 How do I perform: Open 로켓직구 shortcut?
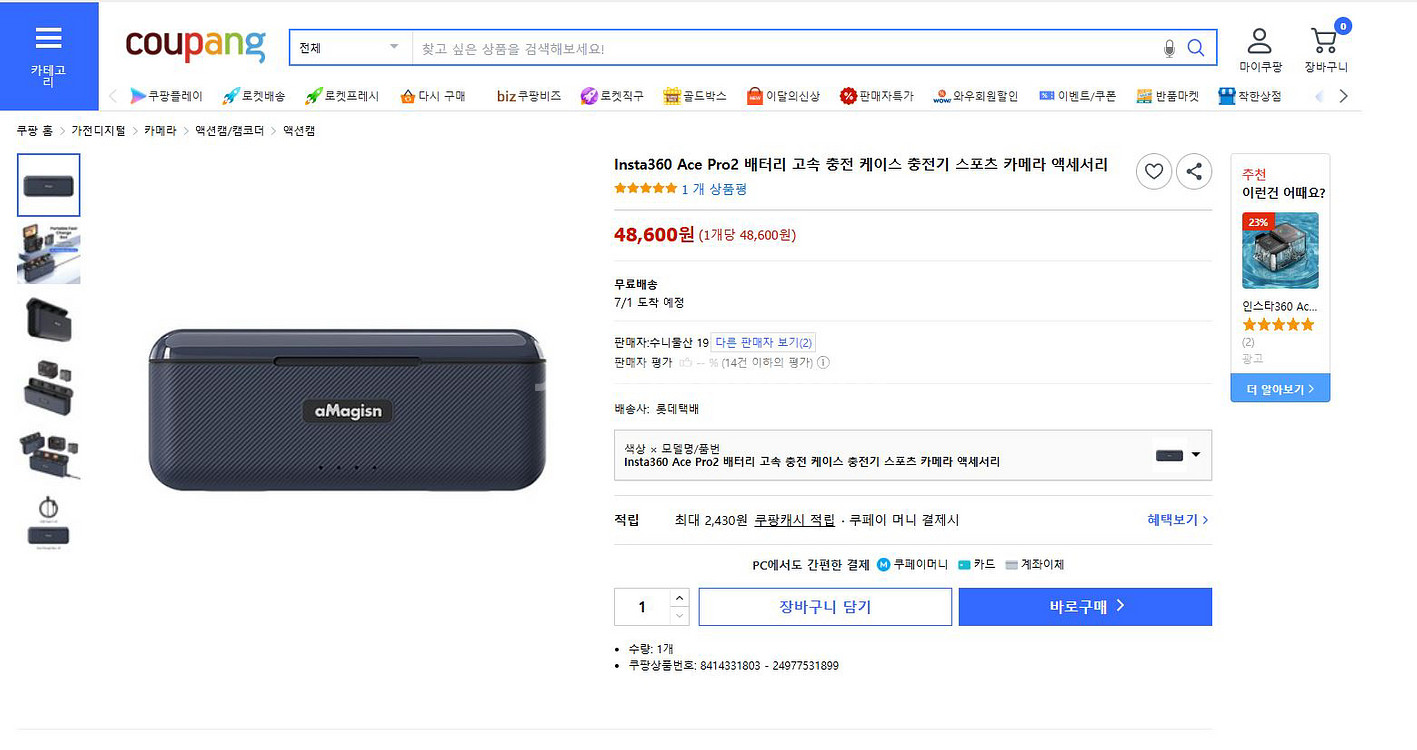coord(612,96)
